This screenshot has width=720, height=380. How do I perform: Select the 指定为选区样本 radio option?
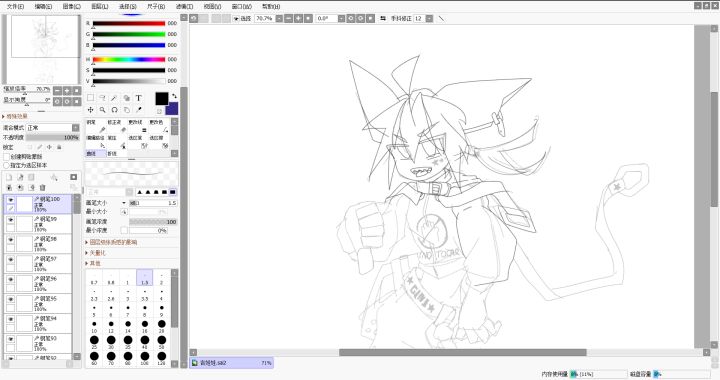[x=6, y=165]
